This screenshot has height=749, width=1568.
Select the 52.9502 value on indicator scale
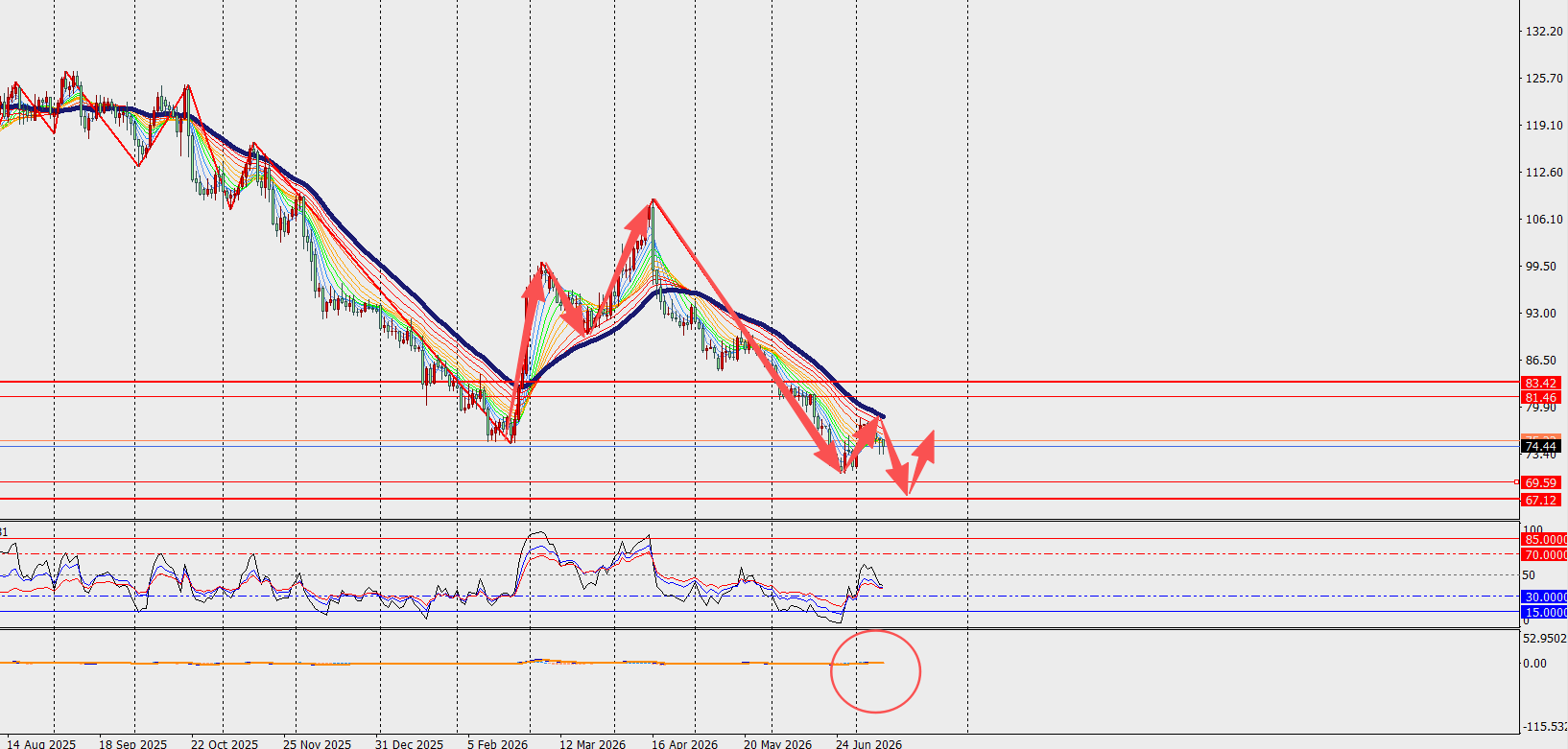[1546, 638]
